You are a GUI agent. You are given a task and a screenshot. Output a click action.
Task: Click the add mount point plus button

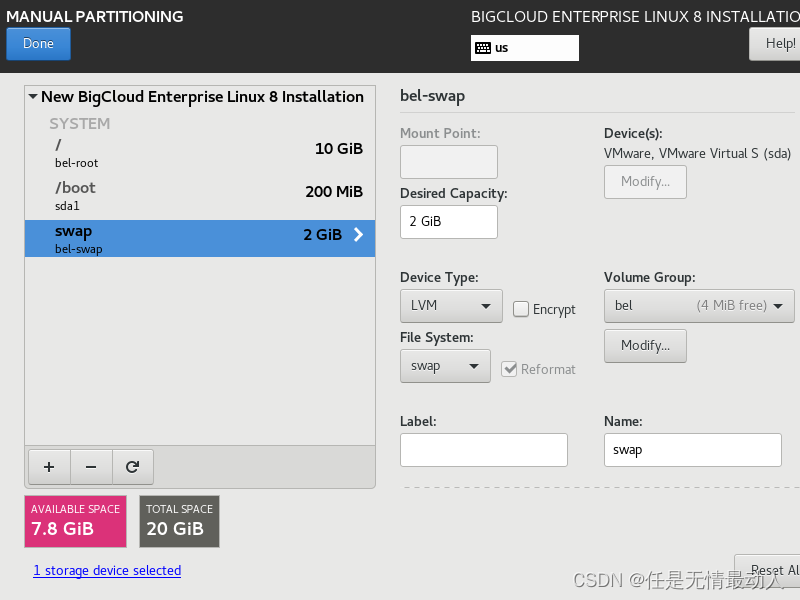tap(49, 467)
